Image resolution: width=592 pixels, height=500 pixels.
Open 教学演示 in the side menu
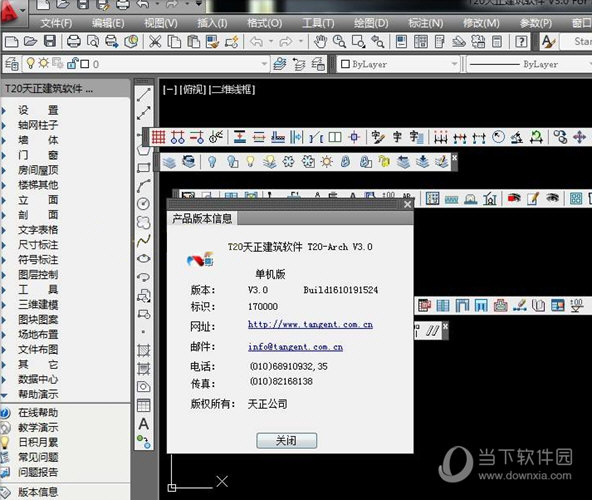pyautogui.click(x=38, y=427)
